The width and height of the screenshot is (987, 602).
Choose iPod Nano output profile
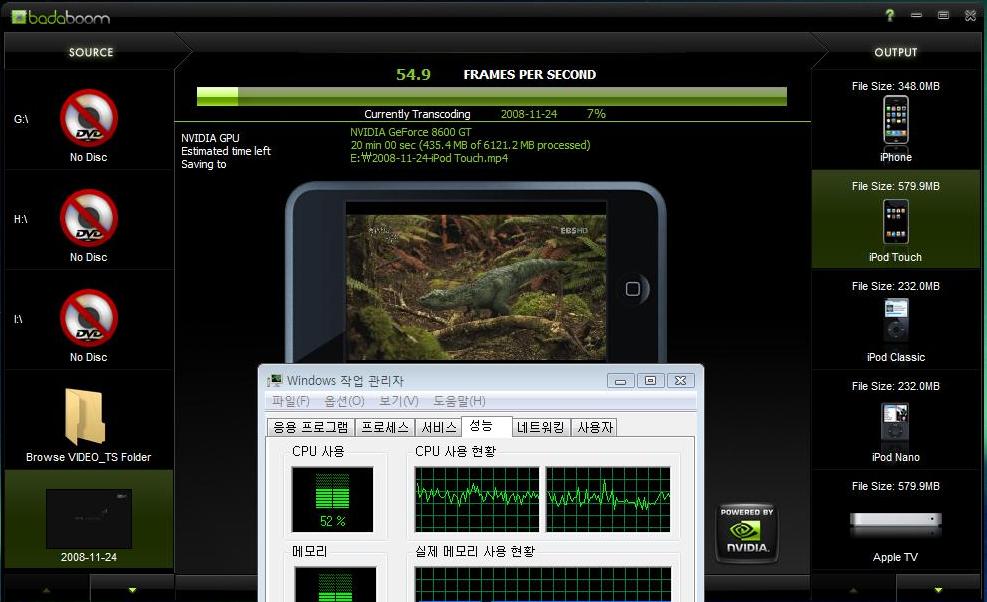[x=895, y=421]
